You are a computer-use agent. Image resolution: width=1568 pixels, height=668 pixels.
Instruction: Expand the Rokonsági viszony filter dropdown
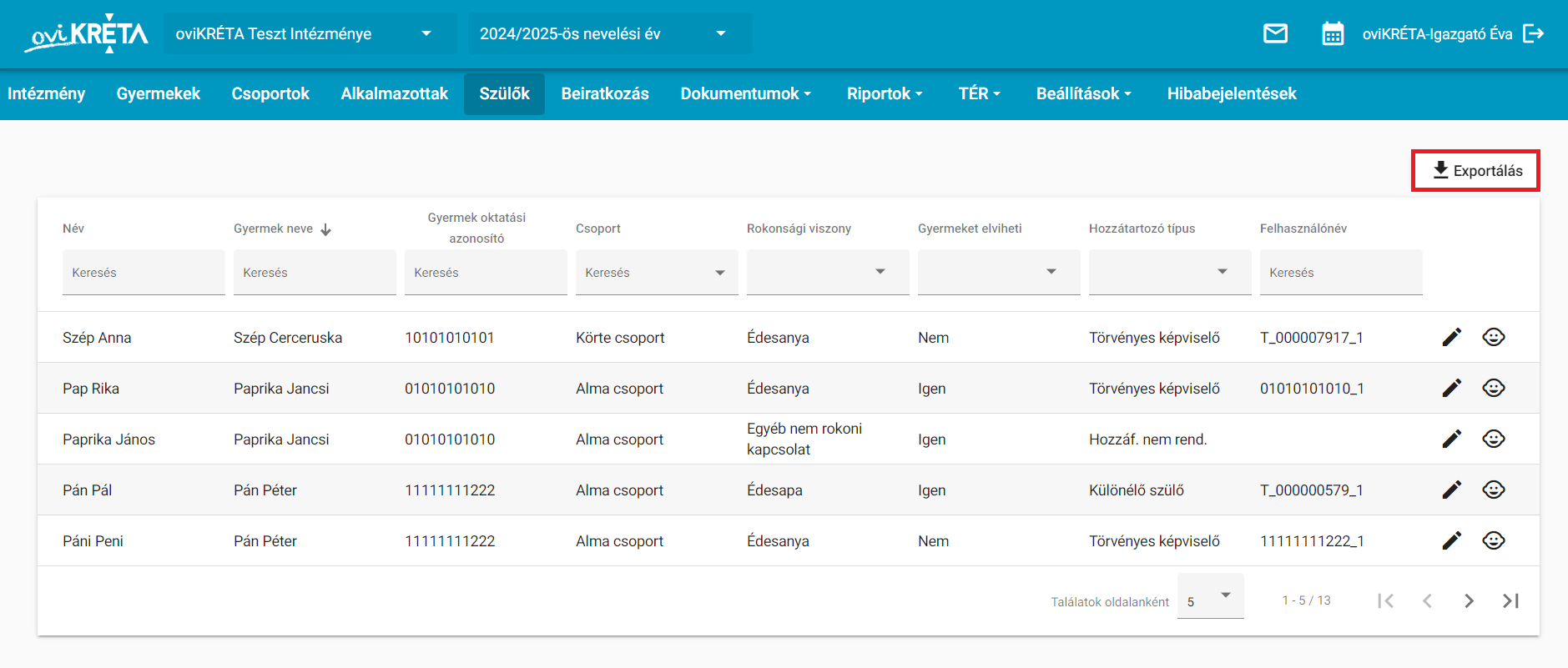pyautogui.click(x=880, y=272)
